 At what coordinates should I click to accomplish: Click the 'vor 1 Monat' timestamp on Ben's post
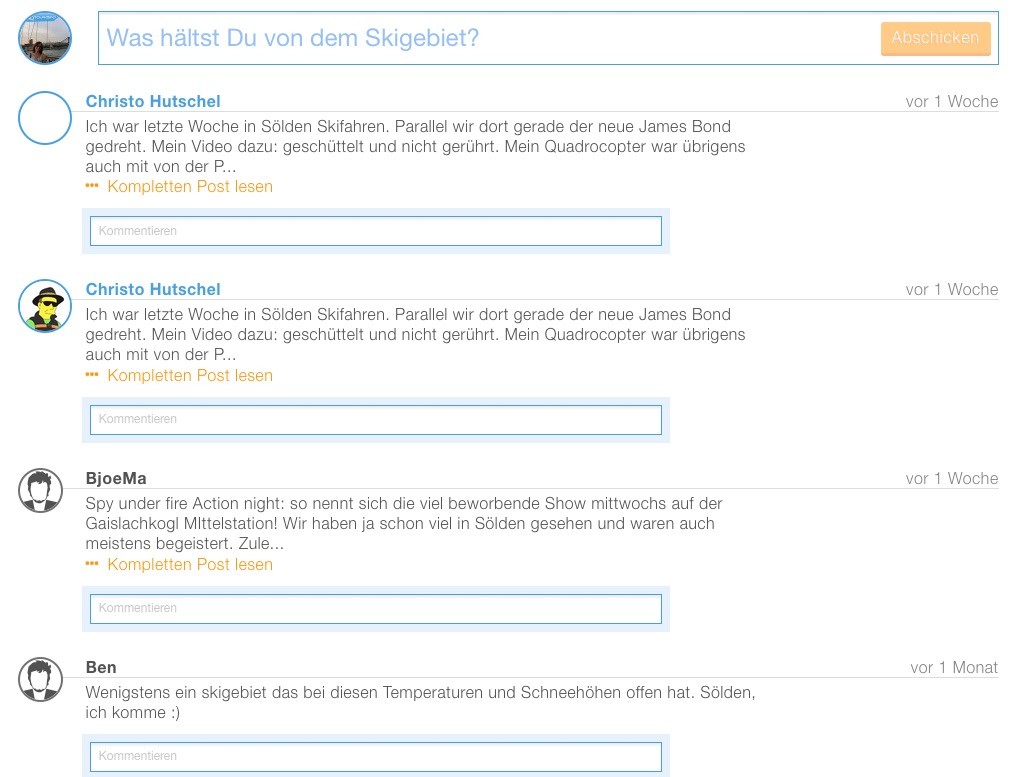coord(954,667)
